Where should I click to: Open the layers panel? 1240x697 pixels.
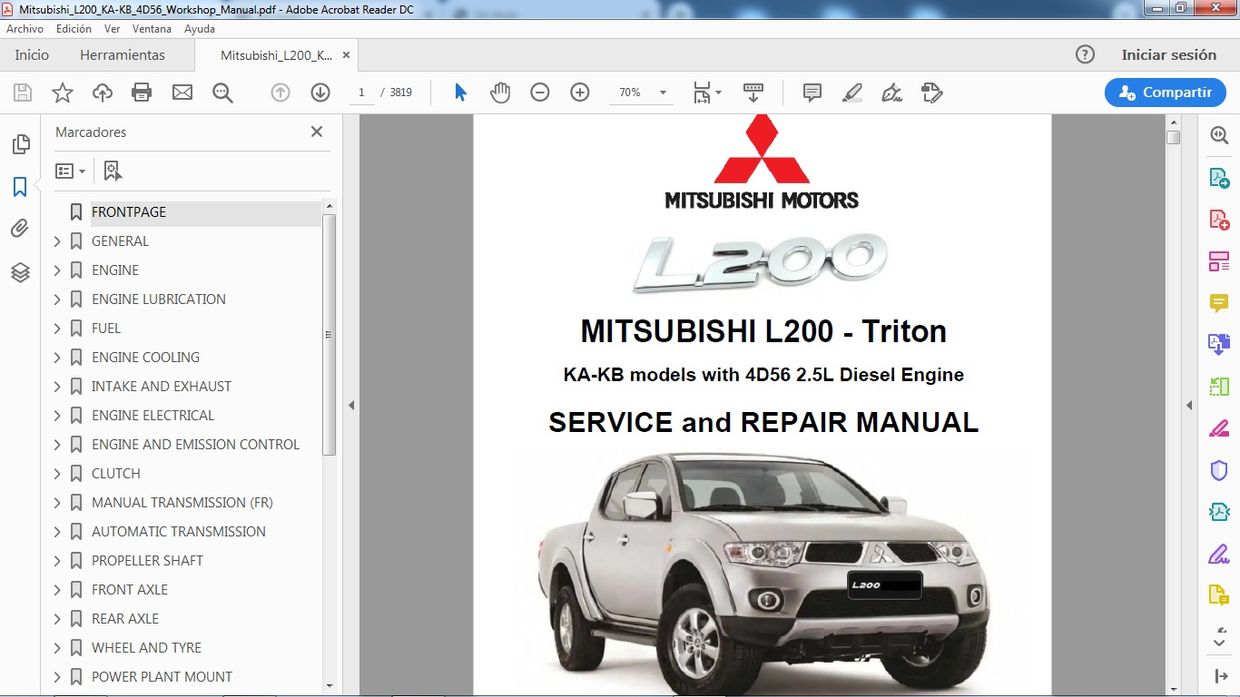point(20,272)
